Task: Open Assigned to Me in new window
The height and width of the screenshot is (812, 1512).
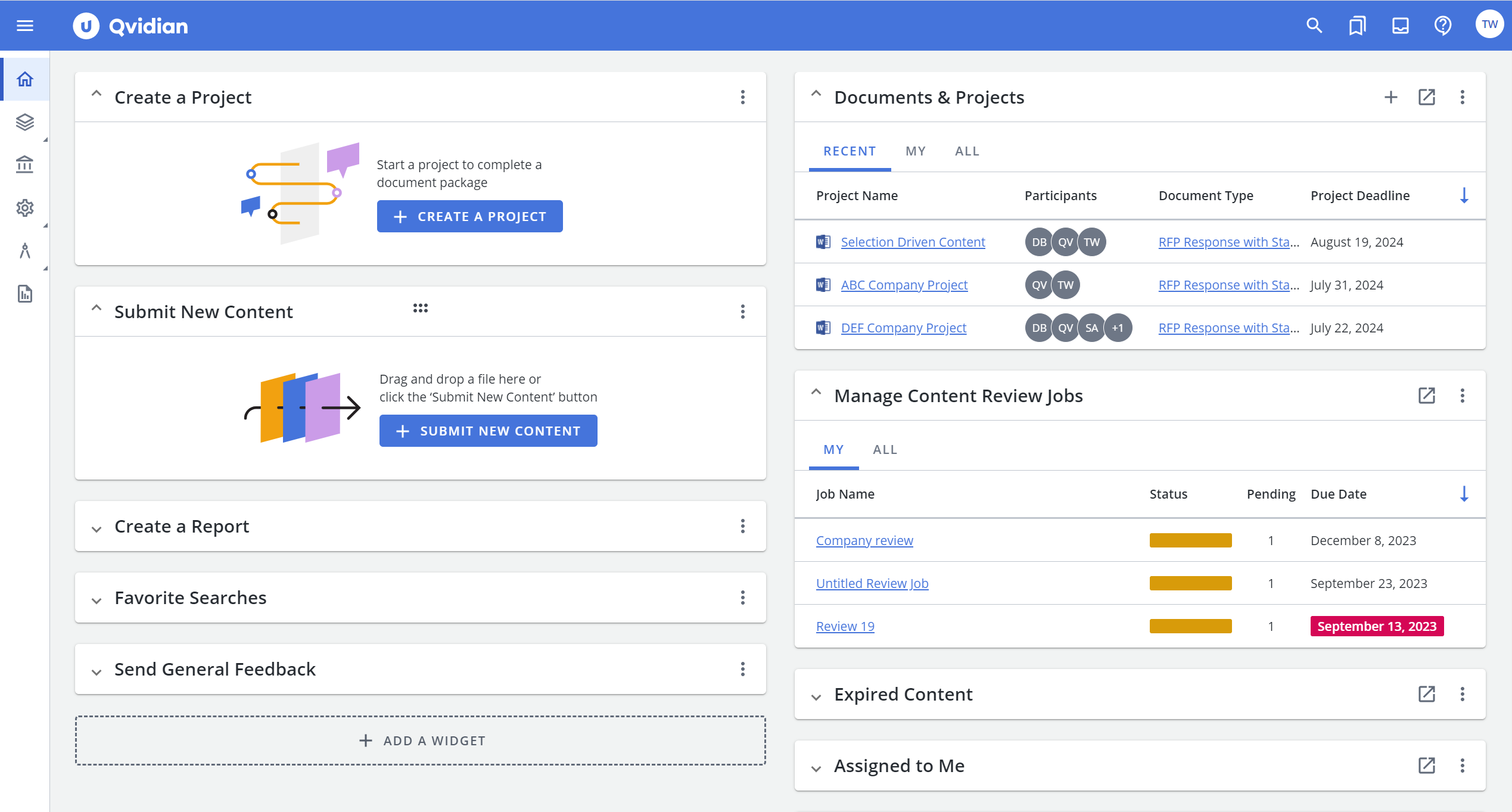Action: tap(1427, 766)
